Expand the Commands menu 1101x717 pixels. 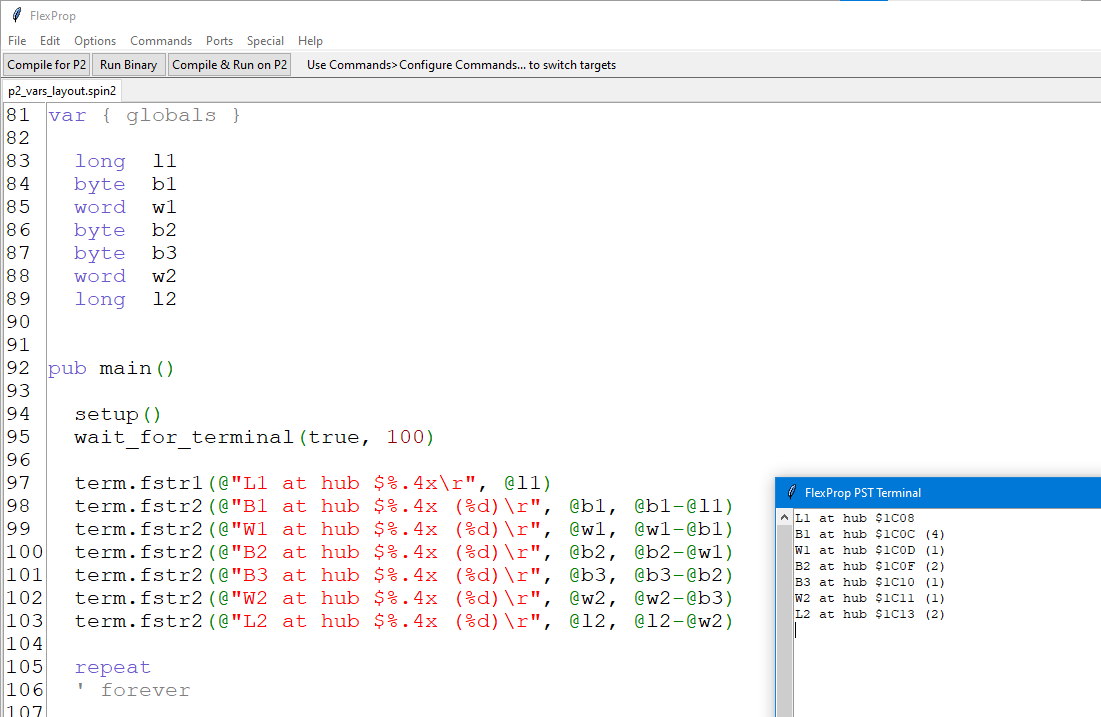point(161,41)
